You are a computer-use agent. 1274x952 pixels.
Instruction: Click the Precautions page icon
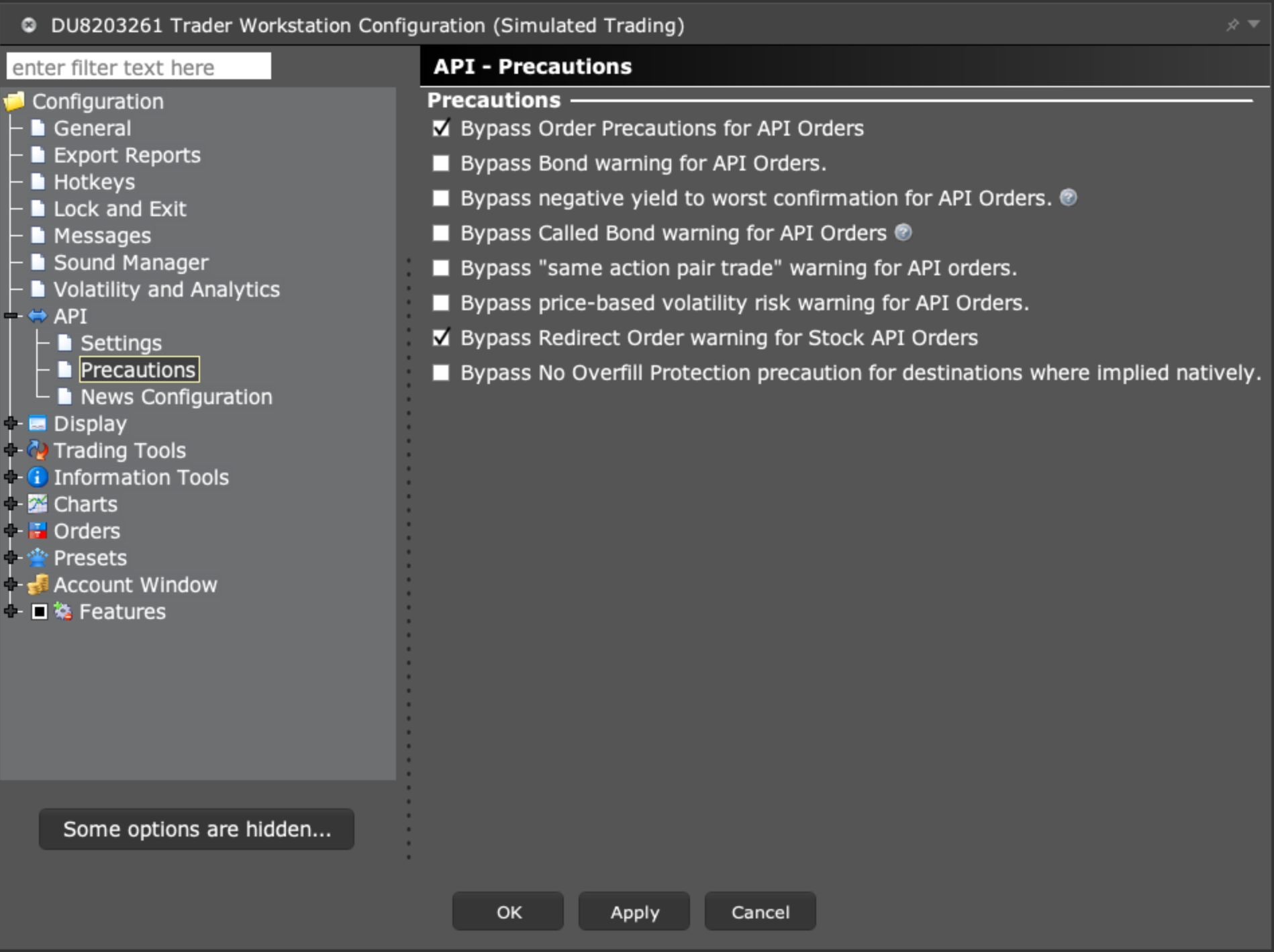click(x=65, y=369)
